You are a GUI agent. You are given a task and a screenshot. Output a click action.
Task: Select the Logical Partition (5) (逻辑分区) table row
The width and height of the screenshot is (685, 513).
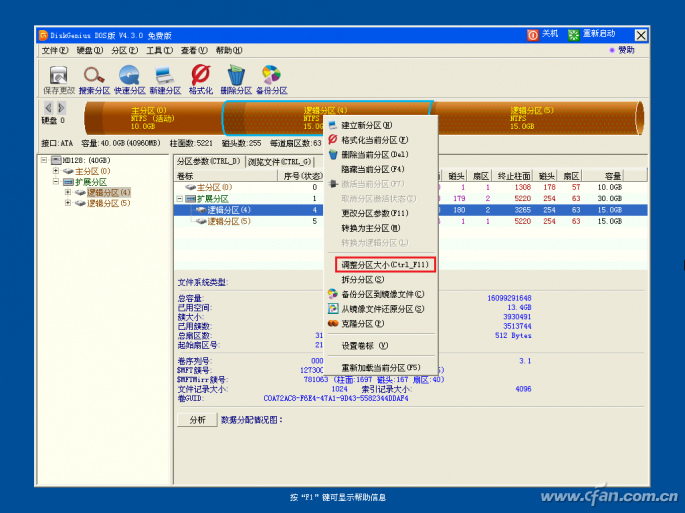point(410,222)
